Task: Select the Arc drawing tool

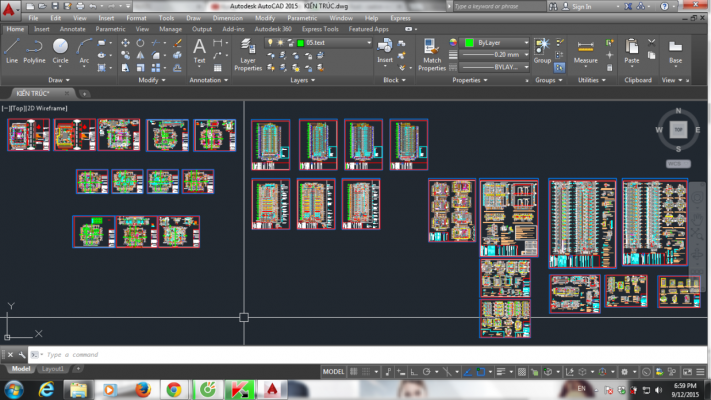Action: (84, 50)
